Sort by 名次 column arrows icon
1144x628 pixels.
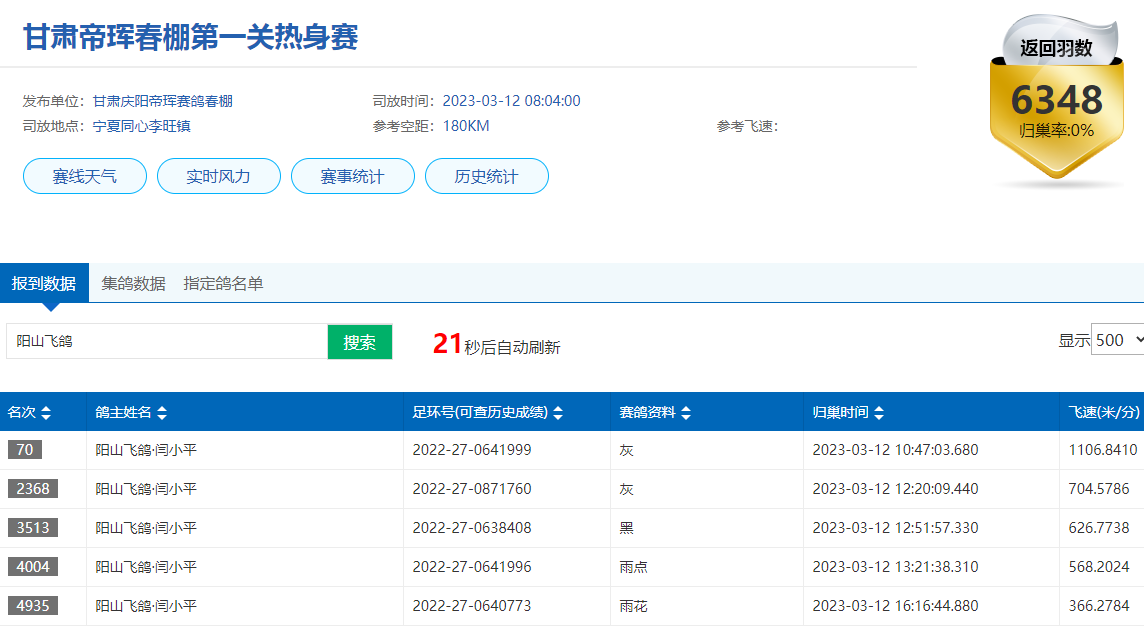(x=46, y=413)
